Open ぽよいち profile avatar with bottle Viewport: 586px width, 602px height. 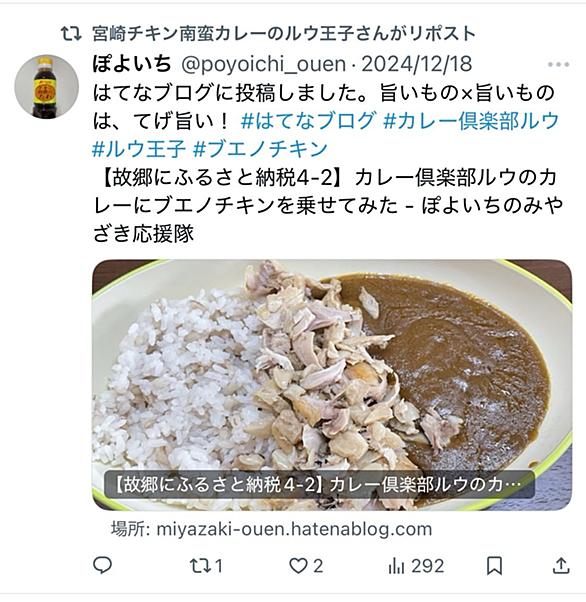(x=46, y=86)
